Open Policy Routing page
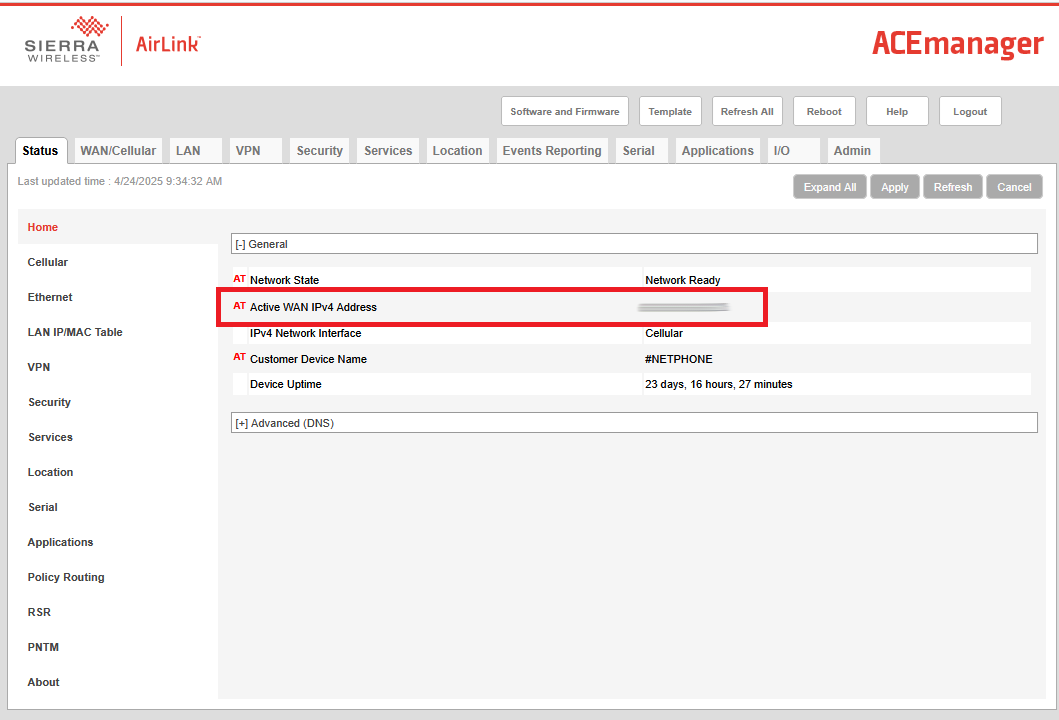 [x=66, y=577]
